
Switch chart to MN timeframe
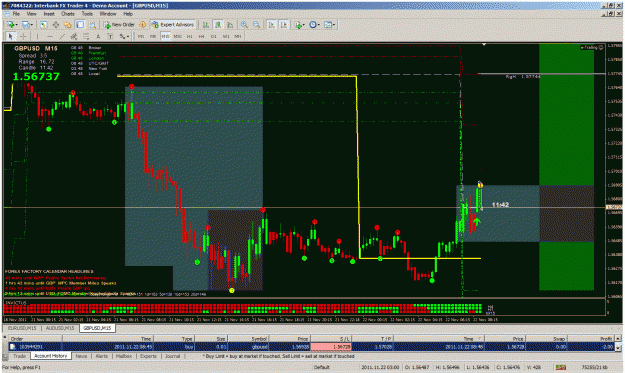(238, 36)
